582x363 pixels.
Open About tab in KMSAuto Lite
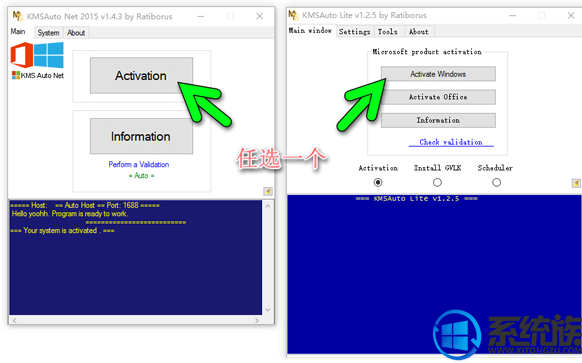[x=418, y=32]
